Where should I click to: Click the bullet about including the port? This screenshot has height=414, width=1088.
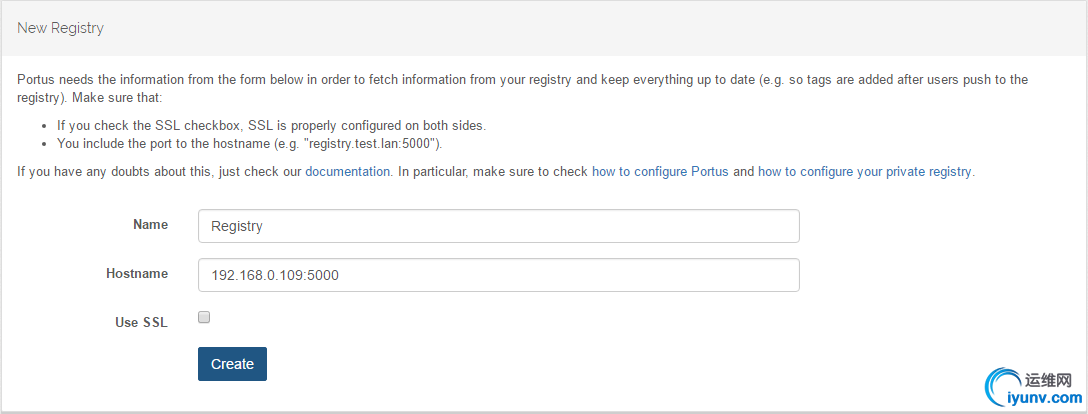[250, 144]
